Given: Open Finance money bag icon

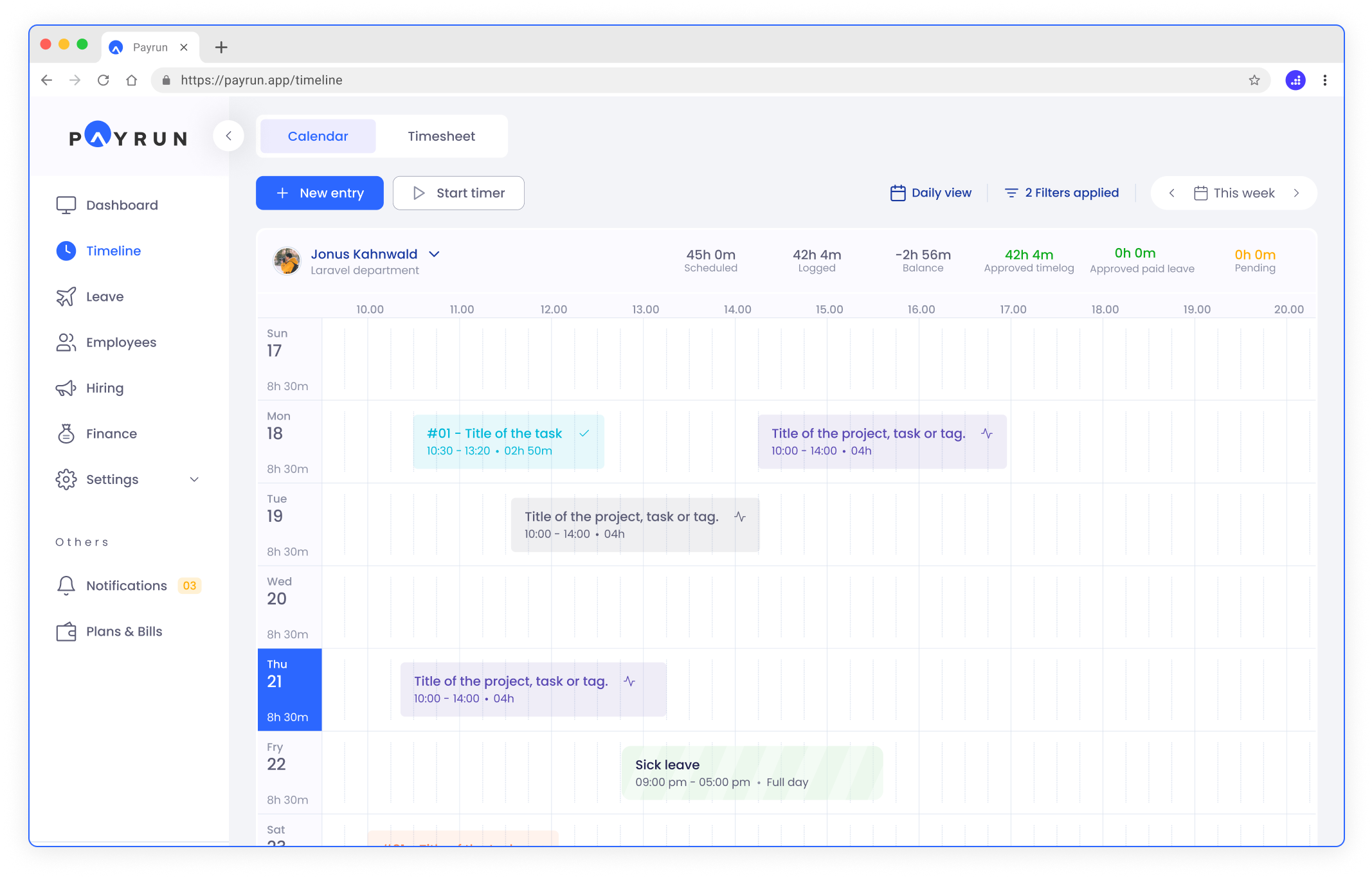Looking at the screenshot, I should click(x=66, y=434).
